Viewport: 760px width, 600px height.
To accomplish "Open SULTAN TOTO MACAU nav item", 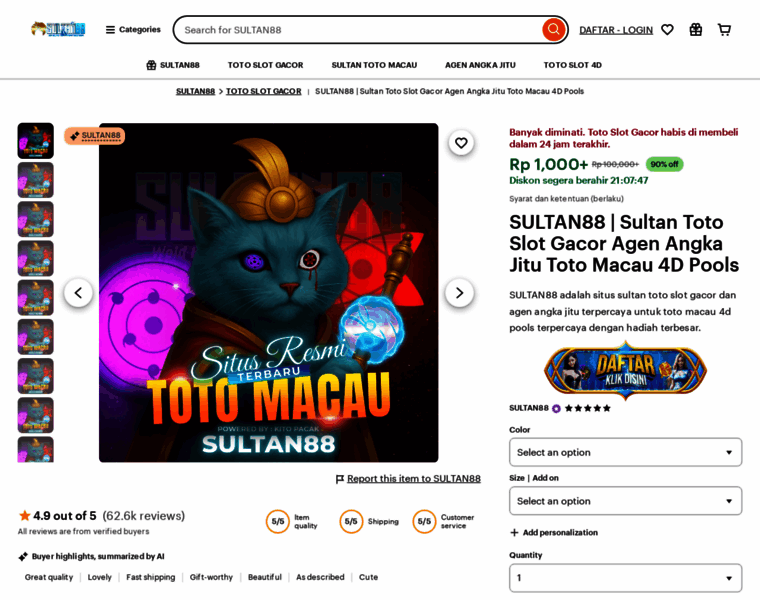I will [x=374, y=65].
